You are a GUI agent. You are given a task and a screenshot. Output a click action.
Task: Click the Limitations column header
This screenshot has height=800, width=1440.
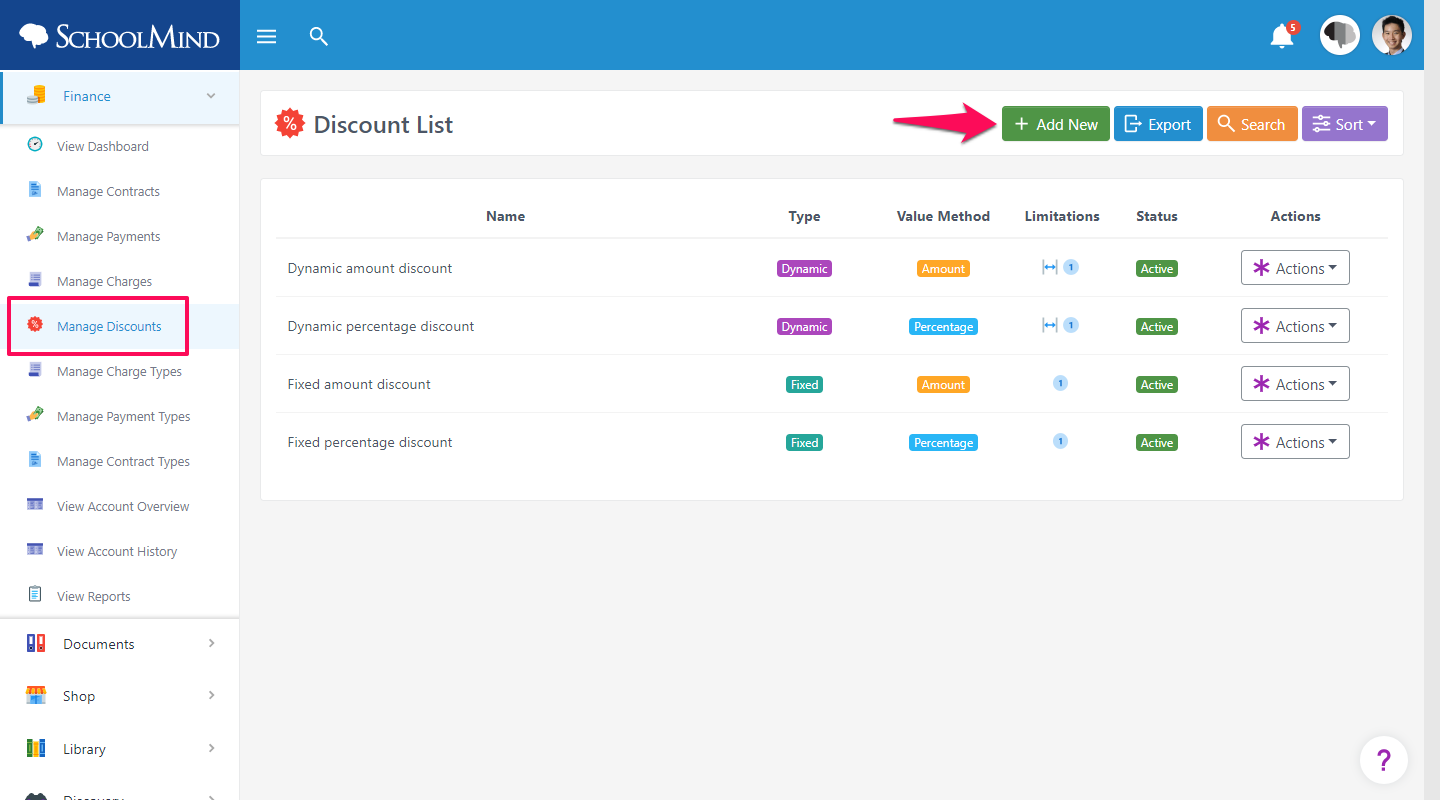[1062, 216]
